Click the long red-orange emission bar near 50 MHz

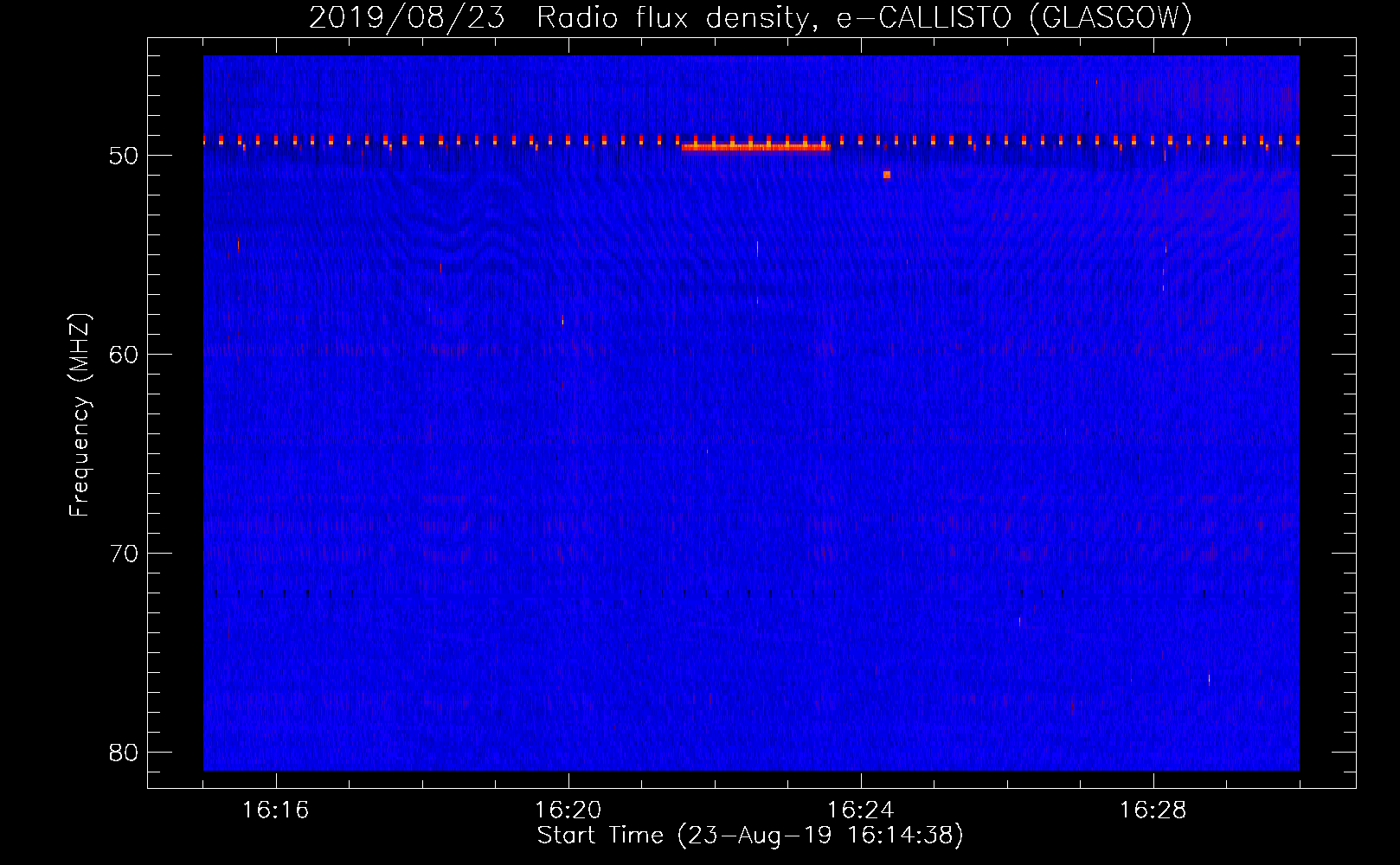click(x=756, y=147)
